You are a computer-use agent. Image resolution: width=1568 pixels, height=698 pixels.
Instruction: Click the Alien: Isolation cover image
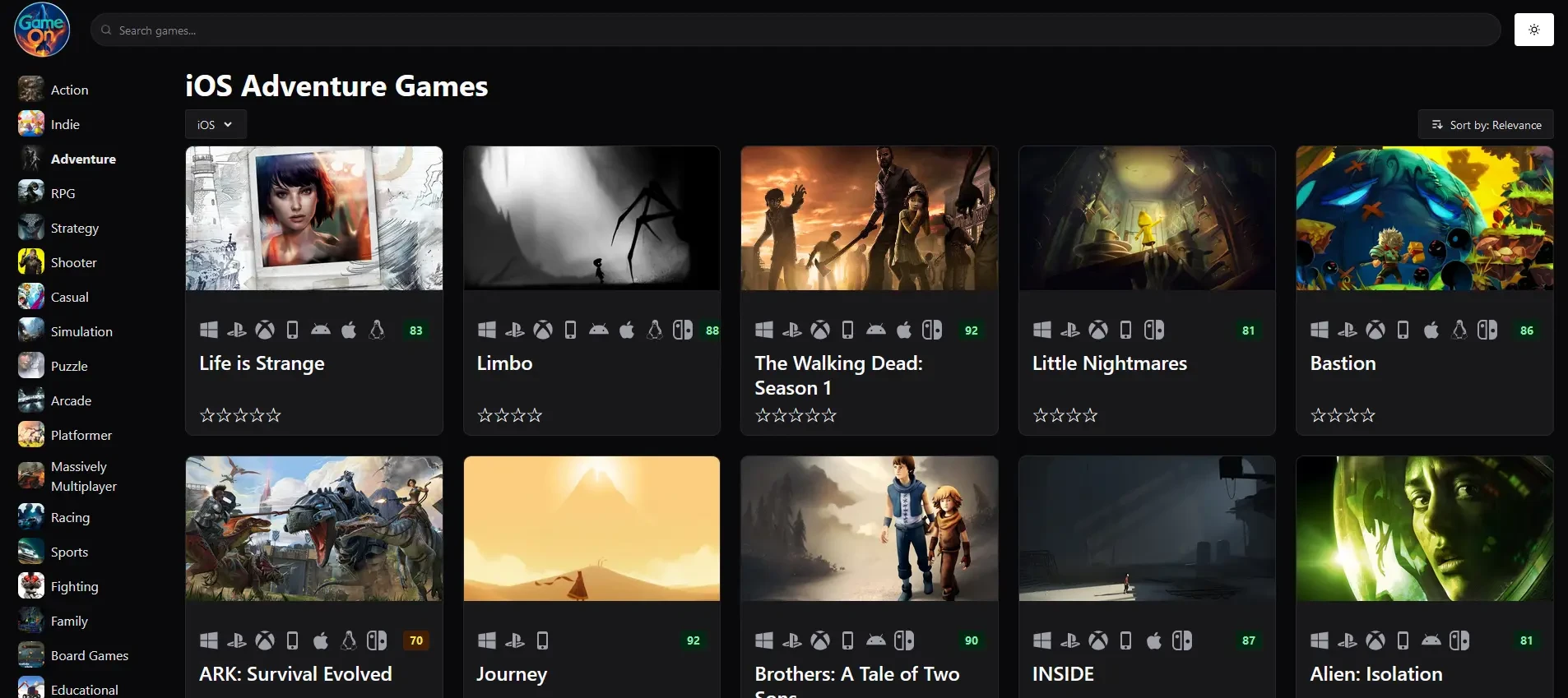1424,529
